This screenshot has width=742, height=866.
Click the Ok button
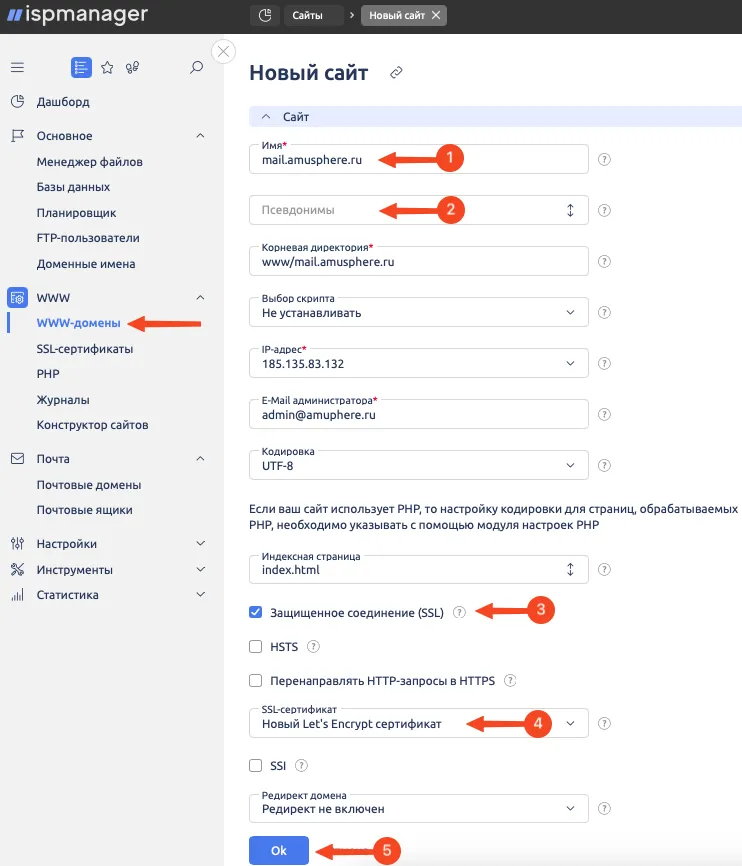(x=278, y=851)
